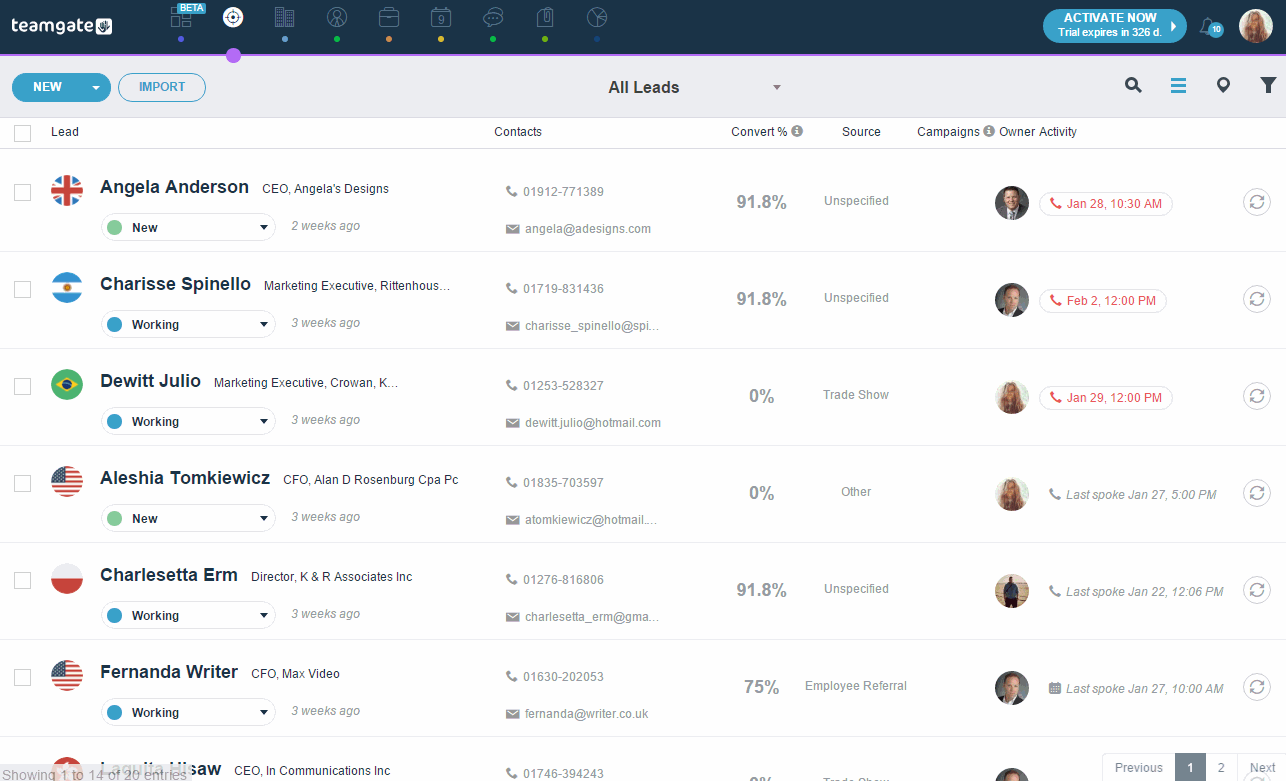The image size is (1286, 781).
Task: Open Dewitt Julio's Working status dropdown
Action: pos(188,421)
